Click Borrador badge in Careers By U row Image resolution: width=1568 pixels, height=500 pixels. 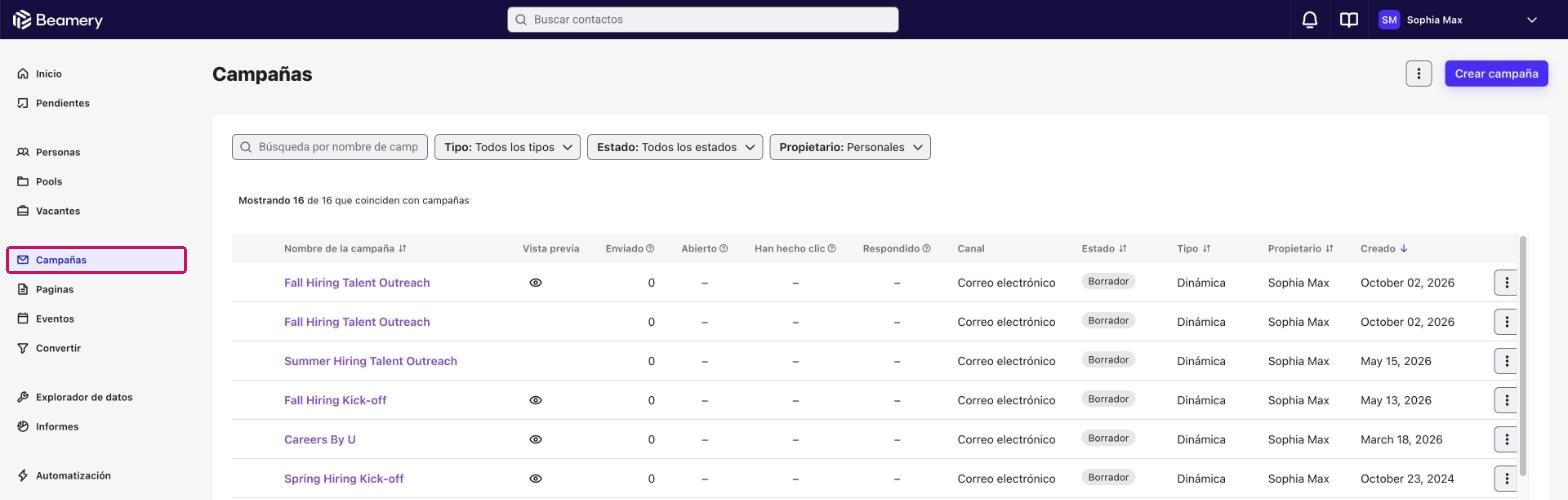[x=1108, y=438]
